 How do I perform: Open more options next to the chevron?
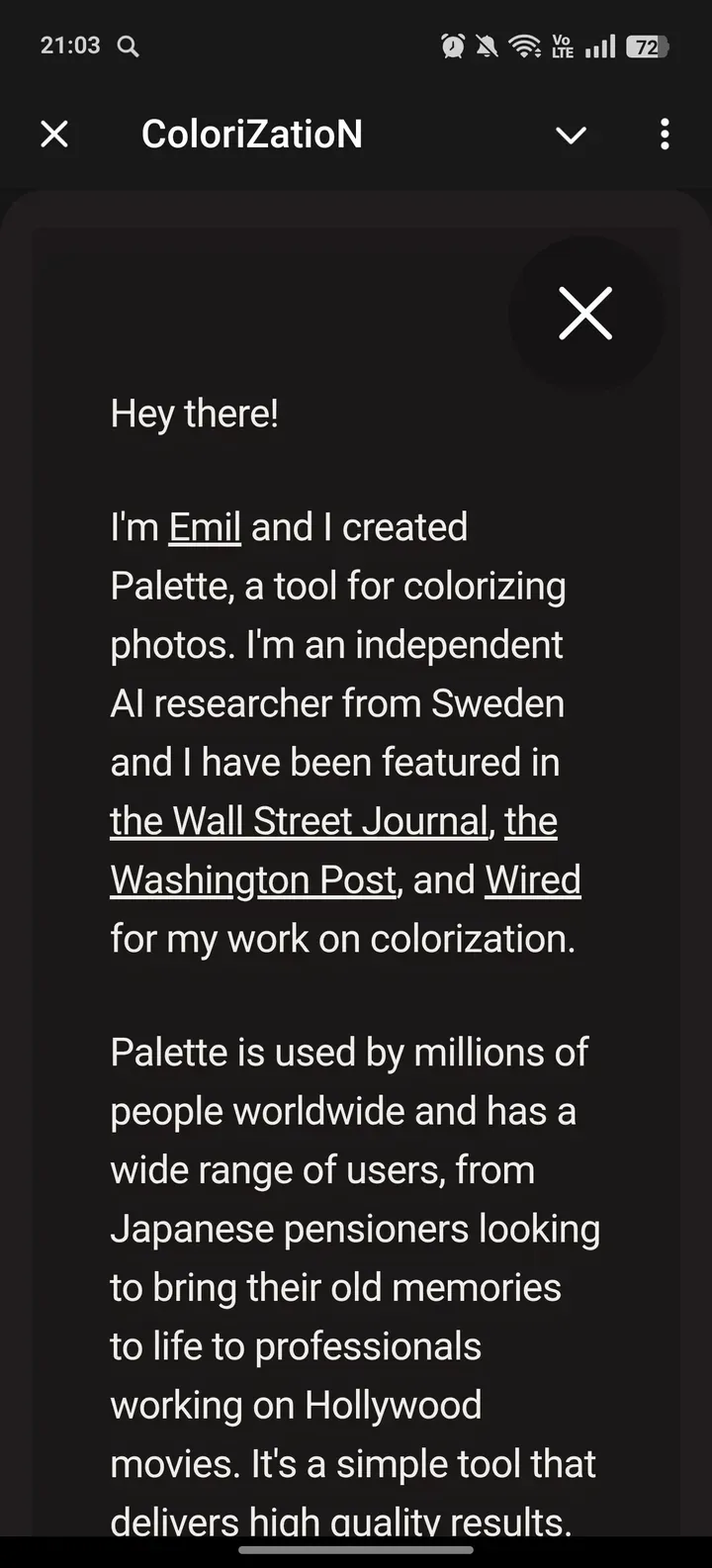pyautogui.click(x=664, y=135)
